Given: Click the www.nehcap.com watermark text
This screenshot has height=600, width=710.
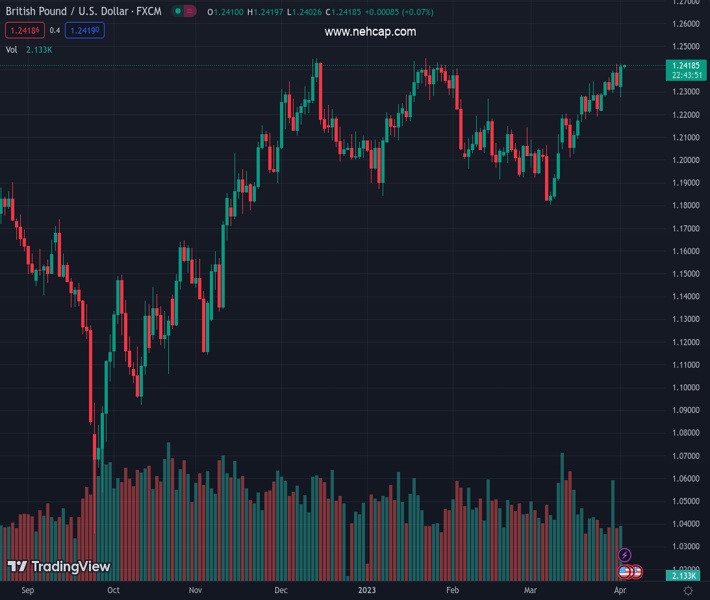Looking at the screenshot, I should click(x=370, y=32).
